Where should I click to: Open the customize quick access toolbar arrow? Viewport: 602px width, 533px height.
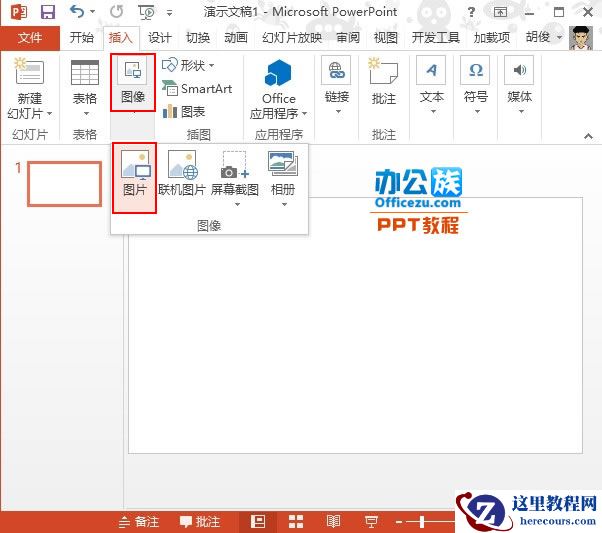tap(169, 13)
